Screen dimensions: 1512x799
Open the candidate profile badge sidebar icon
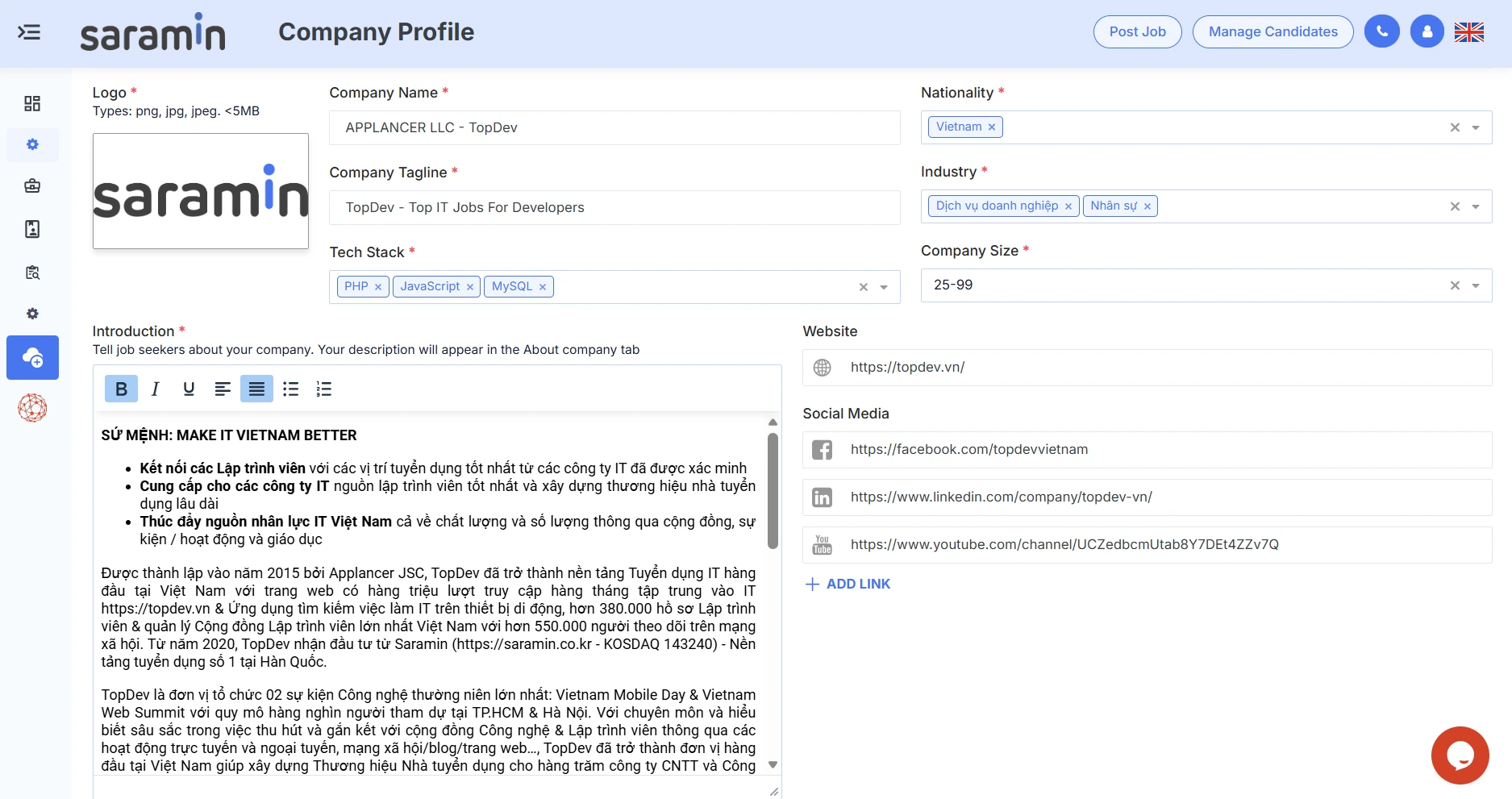click(x=32, y=229)
